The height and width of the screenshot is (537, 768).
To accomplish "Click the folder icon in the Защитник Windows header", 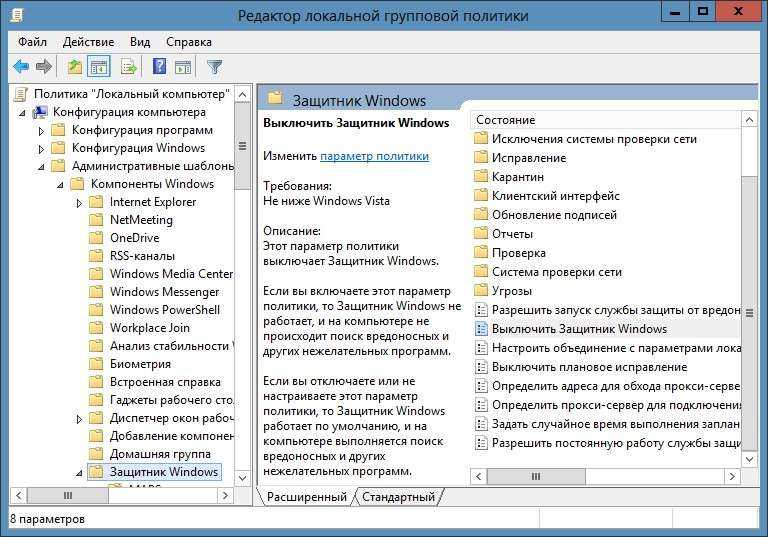I will pyautogui.click(x=275, y=98).
